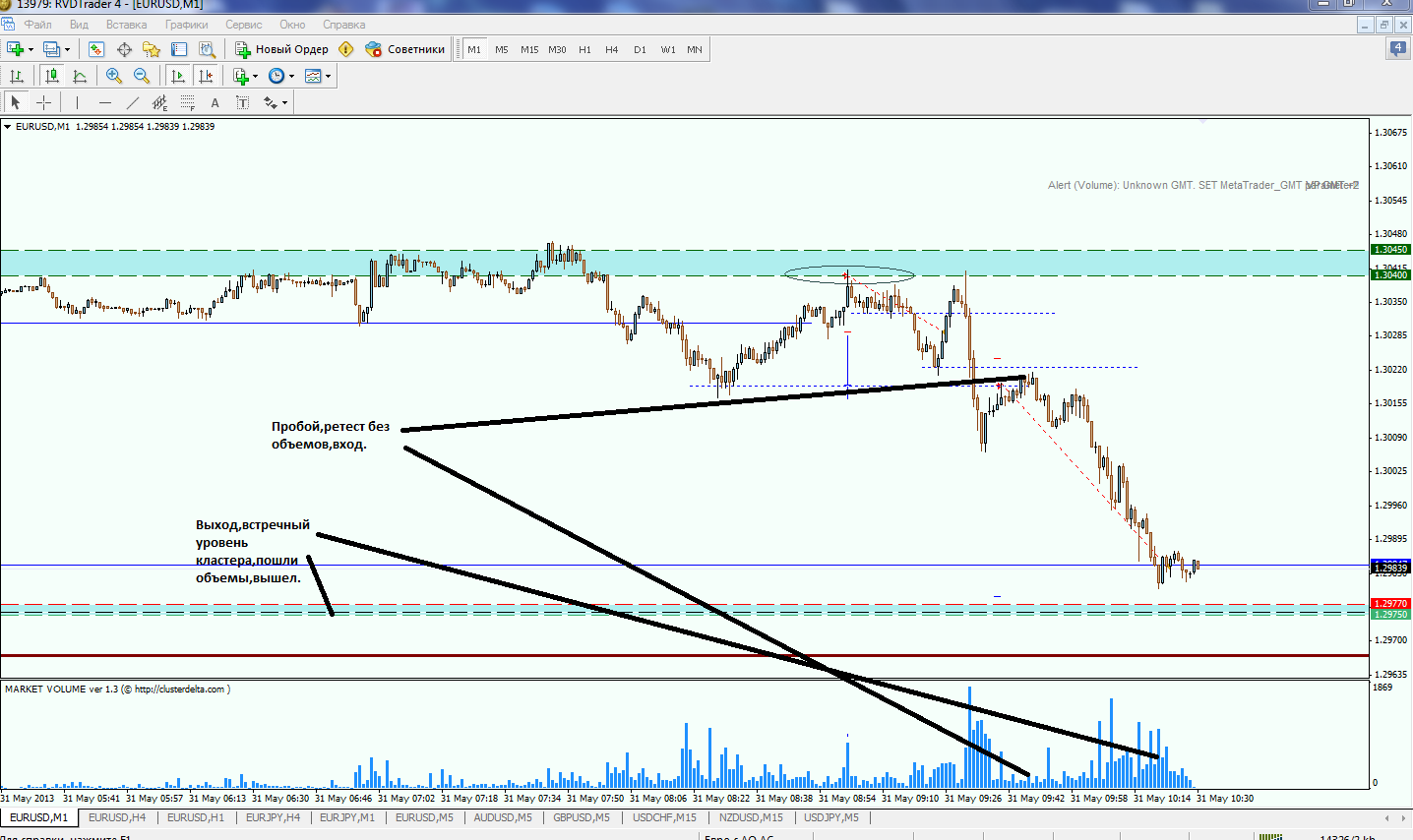Switch chart to M15 timeframe
This screenshot has width=1413, height=840.
pyautogui.click(x=529, y=49)
